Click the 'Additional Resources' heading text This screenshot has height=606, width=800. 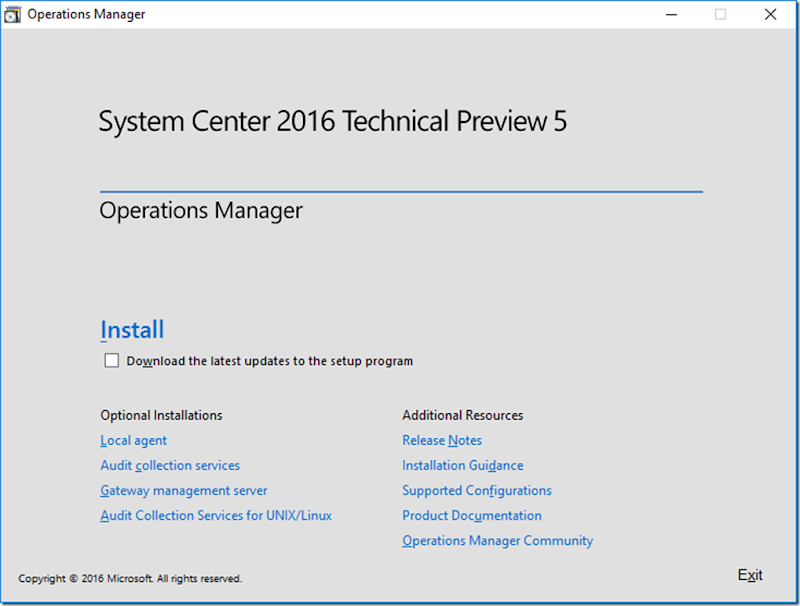[x=463, y=415]
